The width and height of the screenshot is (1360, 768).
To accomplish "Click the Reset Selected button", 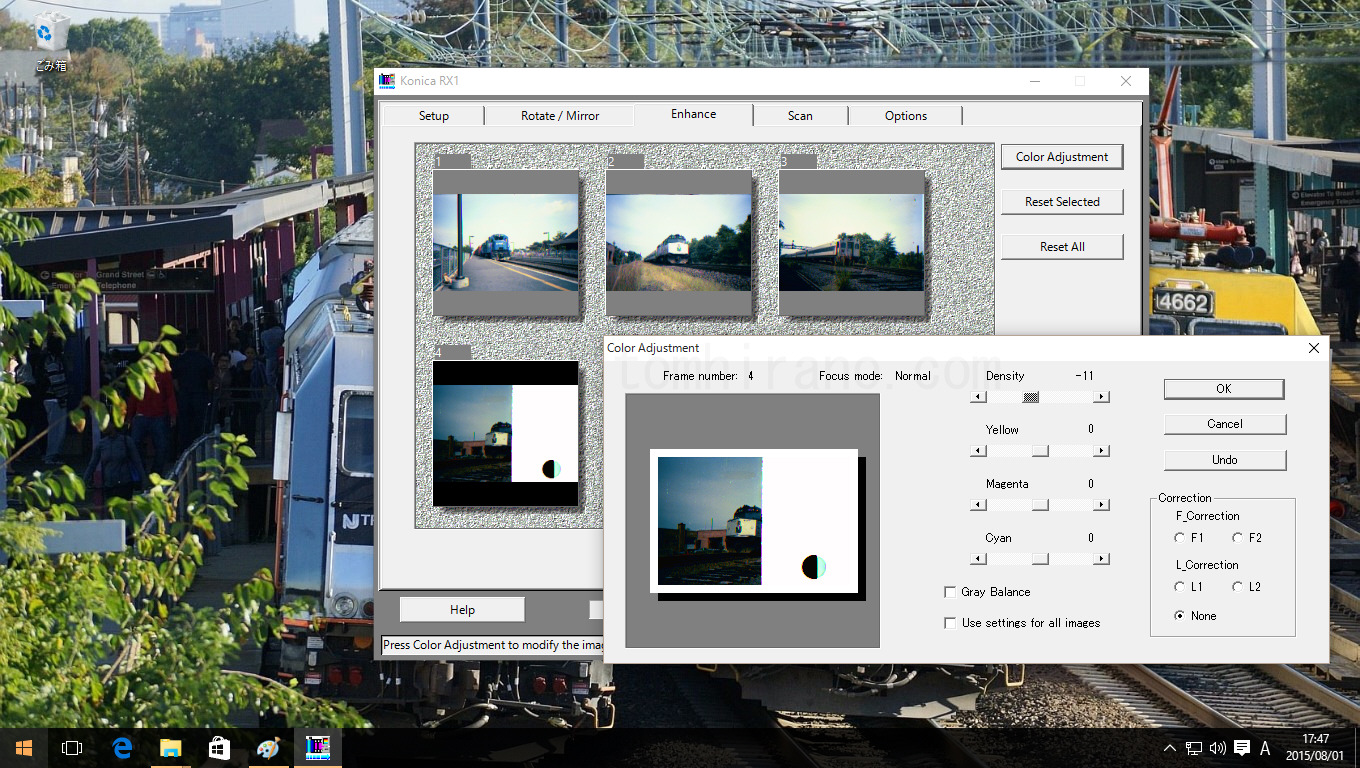I will pos(1062,202).
